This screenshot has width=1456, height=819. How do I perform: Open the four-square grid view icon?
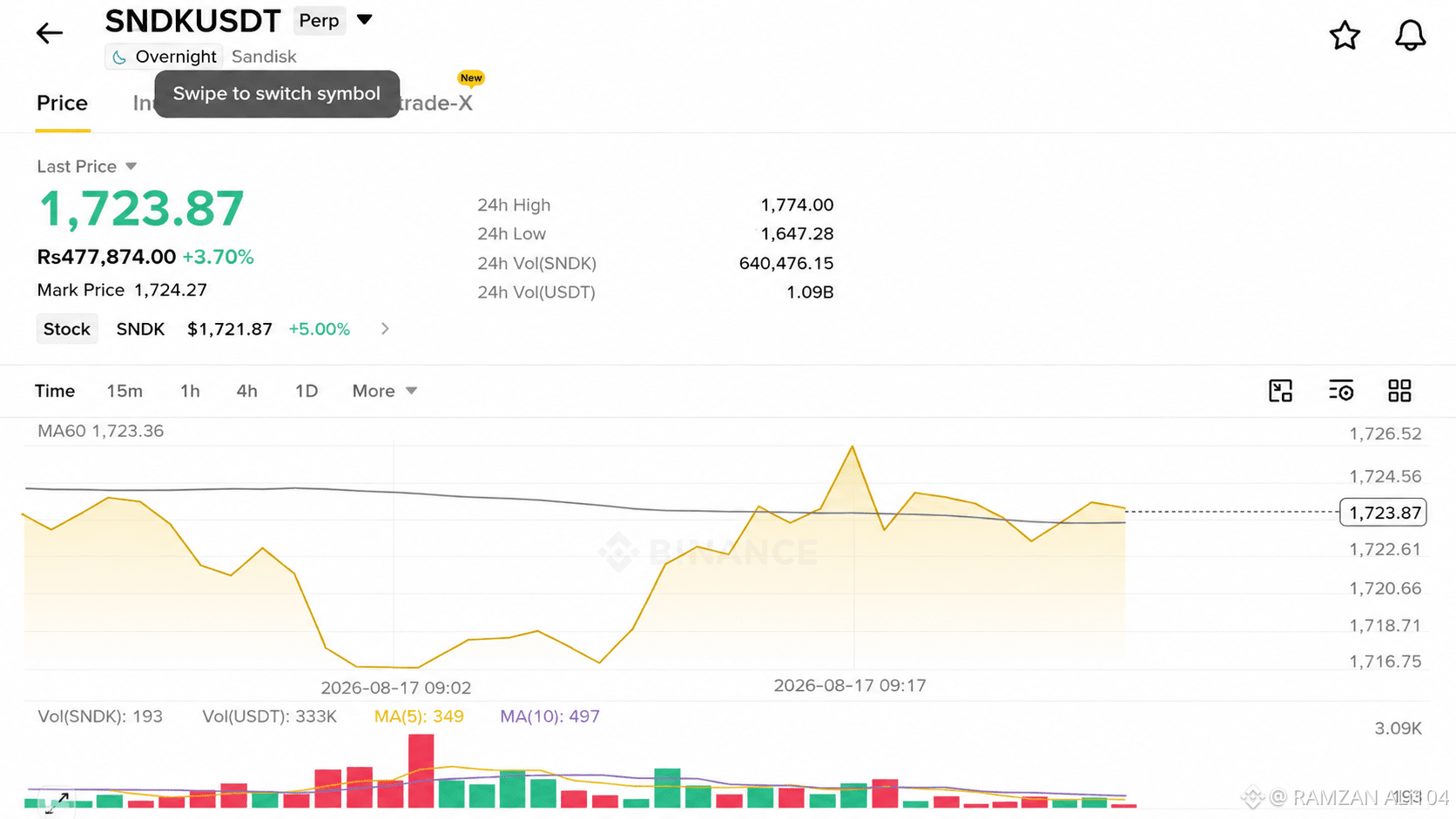[x=1399, y=391]
